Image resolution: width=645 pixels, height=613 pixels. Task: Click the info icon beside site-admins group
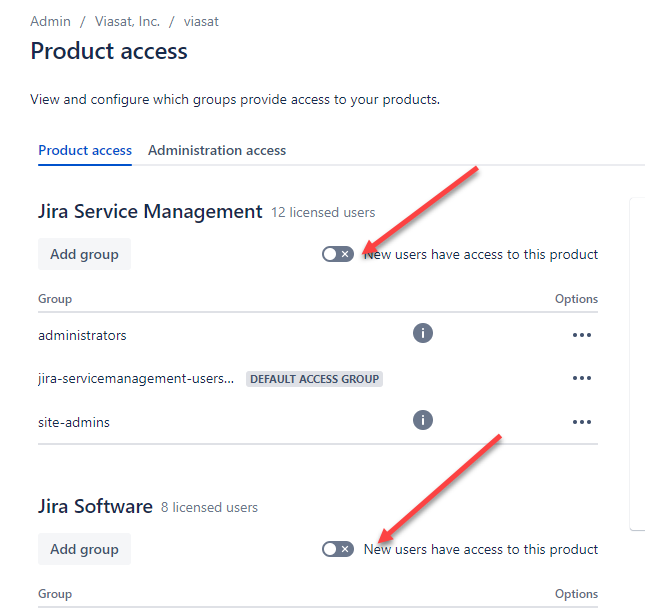pos(423,421)
